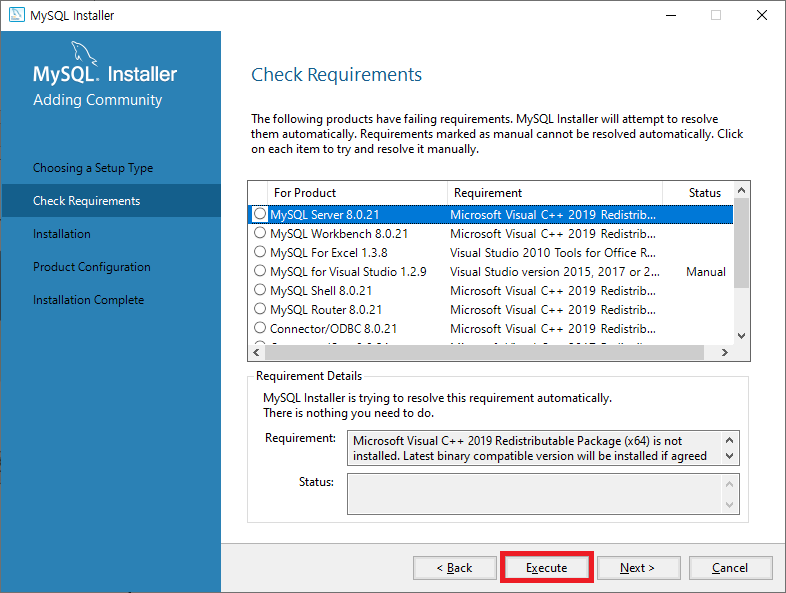
Task: Sort by the Requirement column header
Action: point(555,193)
